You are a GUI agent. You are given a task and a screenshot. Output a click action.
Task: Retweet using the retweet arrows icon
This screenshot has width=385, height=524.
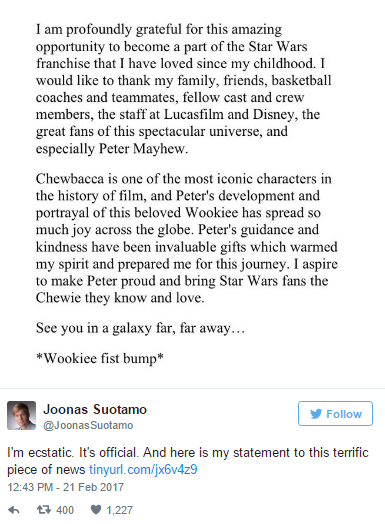pos(44,510)
